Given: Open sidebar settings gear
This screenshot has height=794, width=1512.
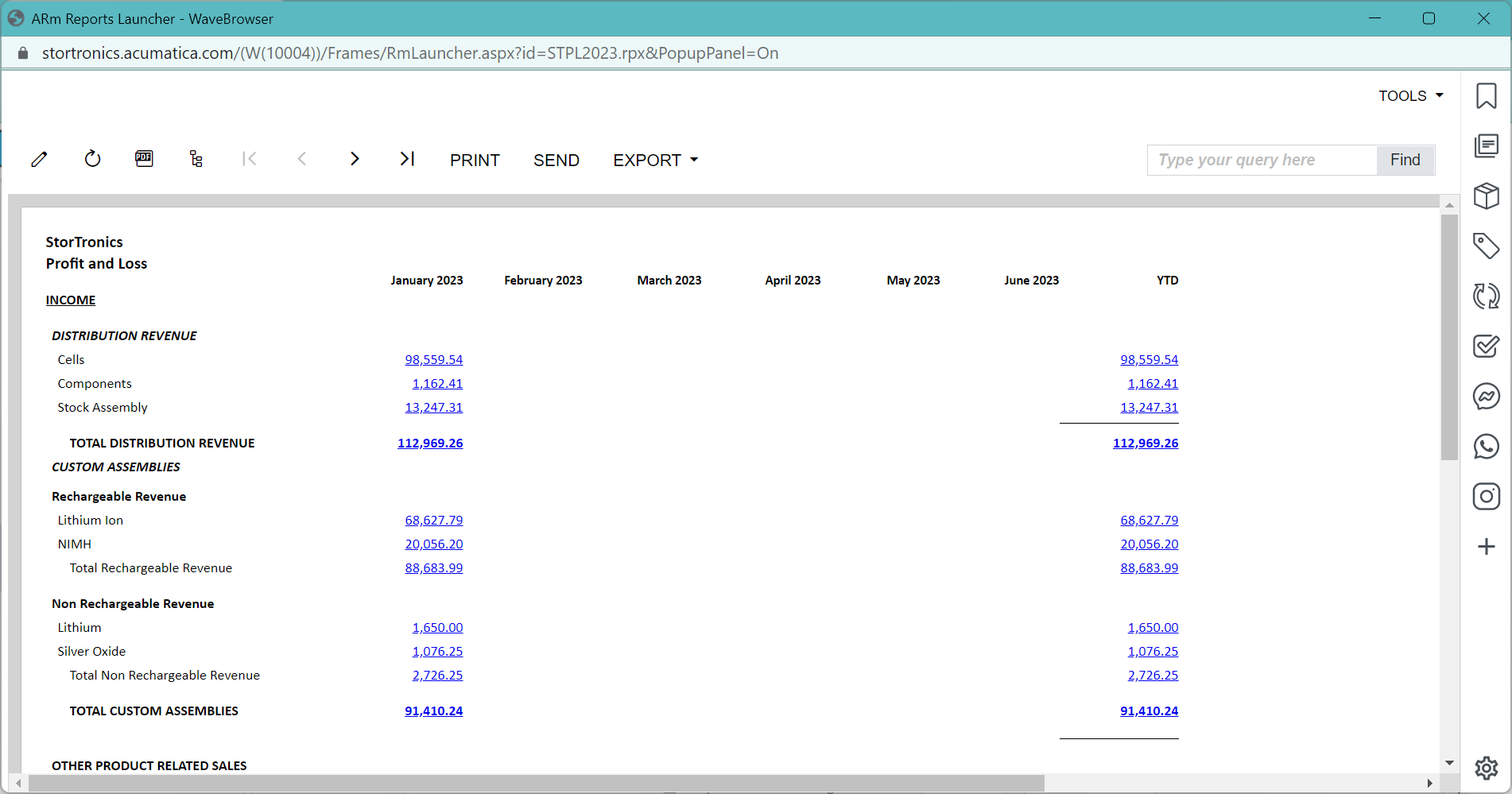Looking at the screenshot, I should (x=1487, y=768).
